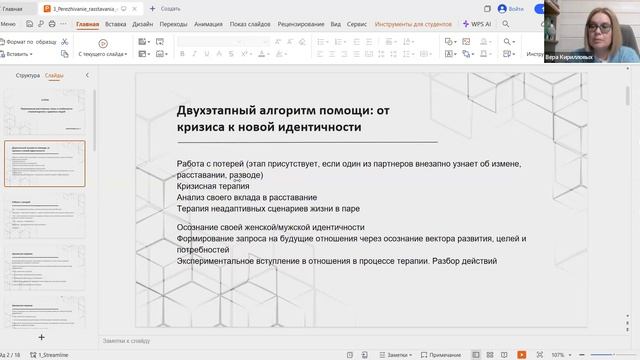
Task: Click the clear formatting eraser icon
Action: [x=302, y=42]
